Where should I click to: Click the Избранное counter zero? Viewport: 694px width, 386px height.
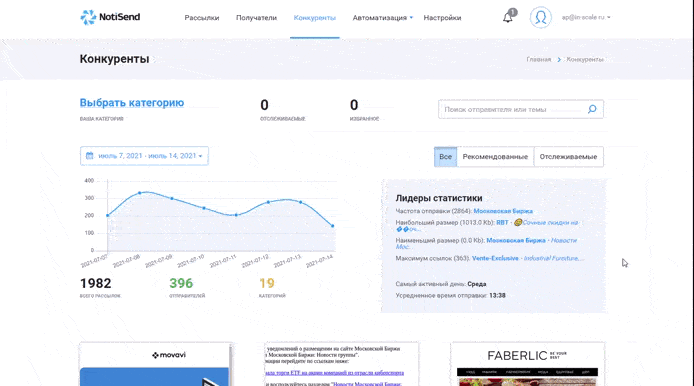(x=354, y=105)
